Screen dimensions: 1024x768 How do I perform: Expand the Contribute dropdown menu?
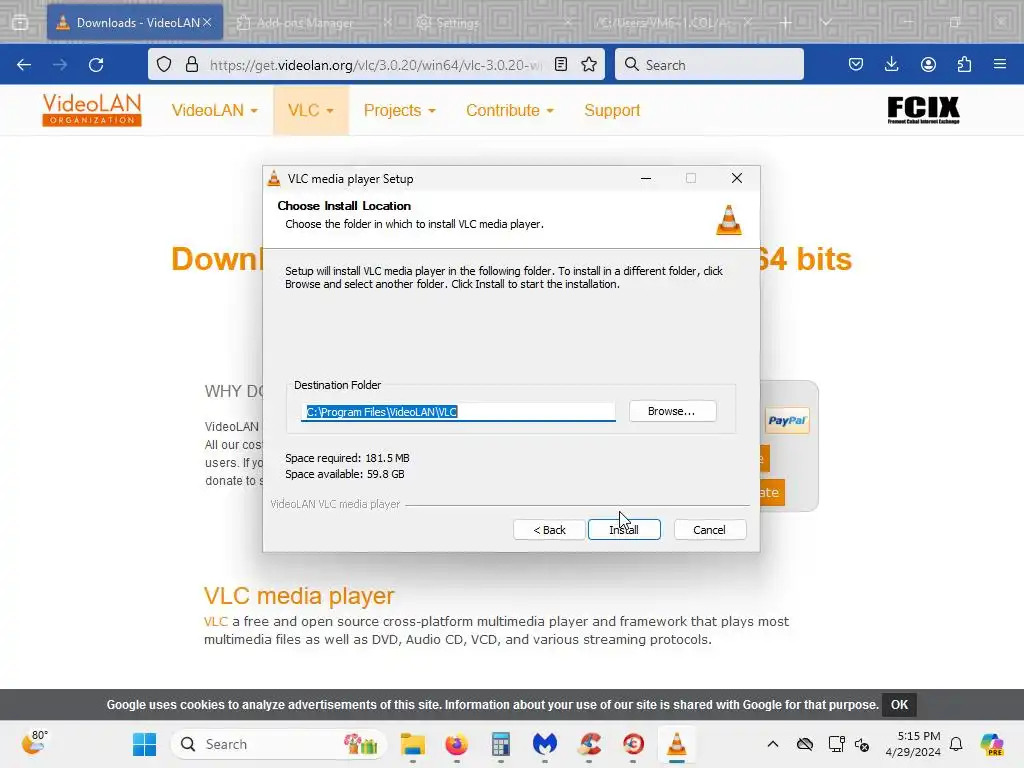pyautogui.click(x=509, y=110)
